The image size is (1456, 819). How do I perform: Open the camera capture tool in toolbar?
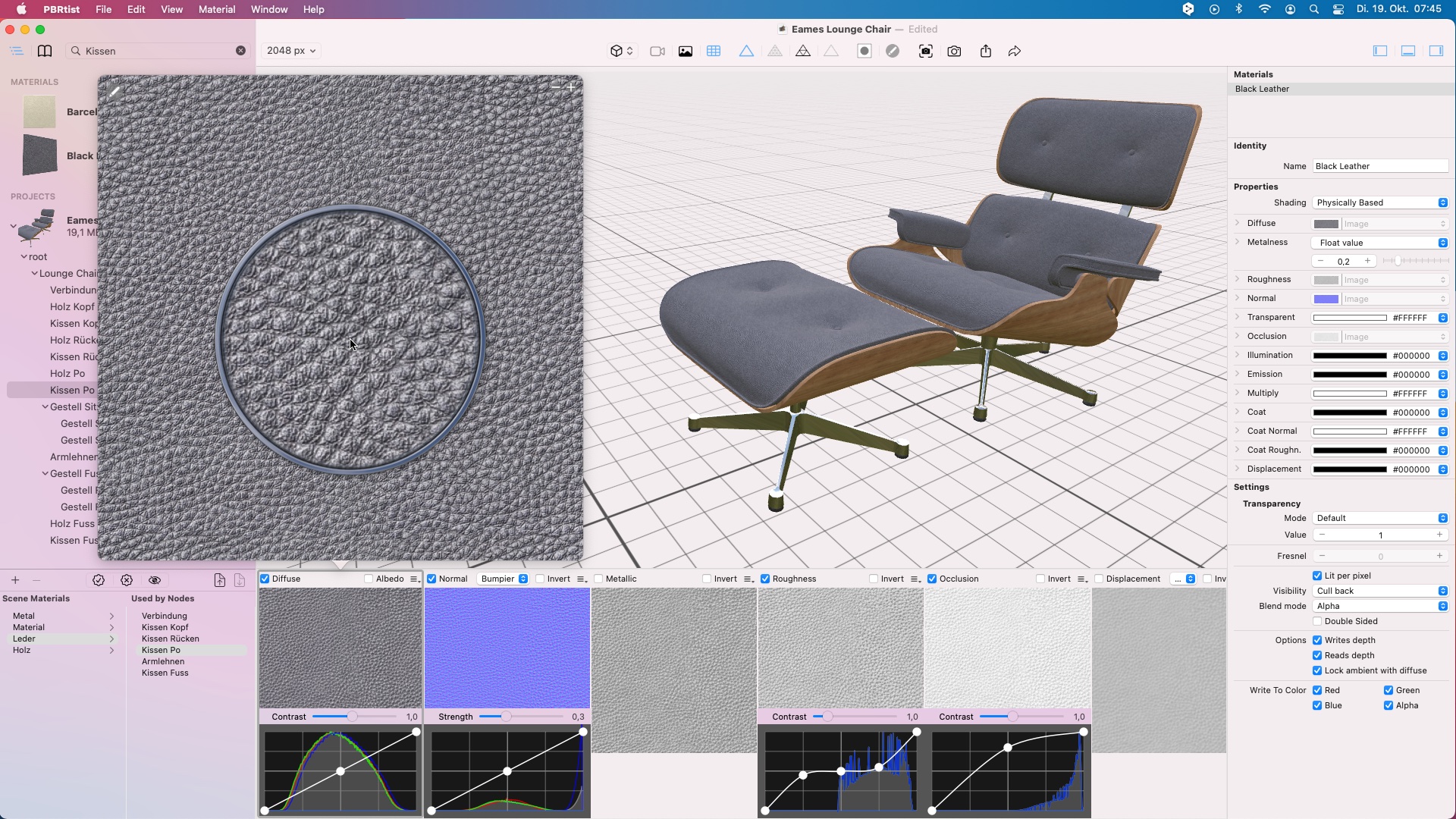coord(954,51)
